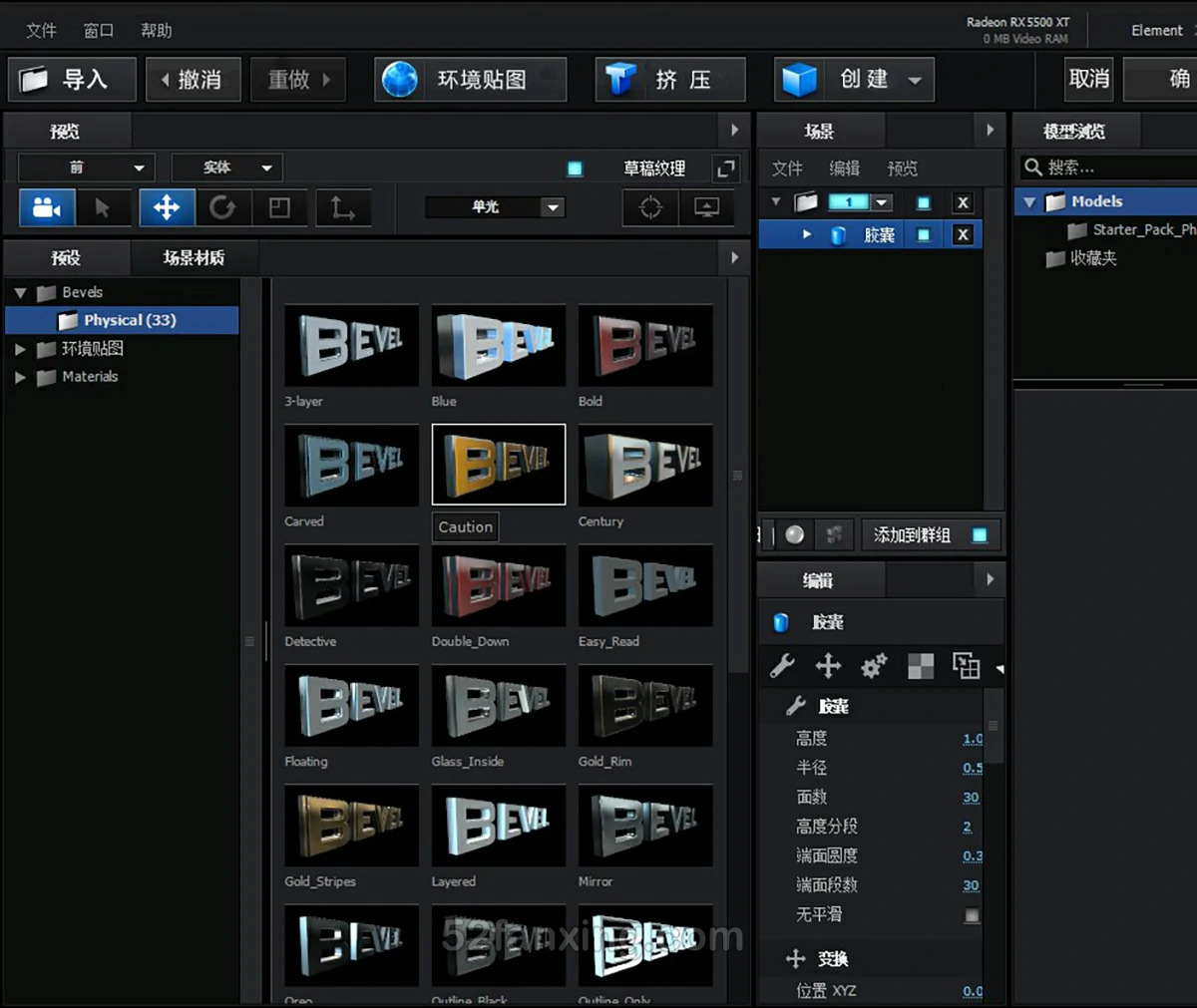Switch to the 预设 tab

point(66,258)
